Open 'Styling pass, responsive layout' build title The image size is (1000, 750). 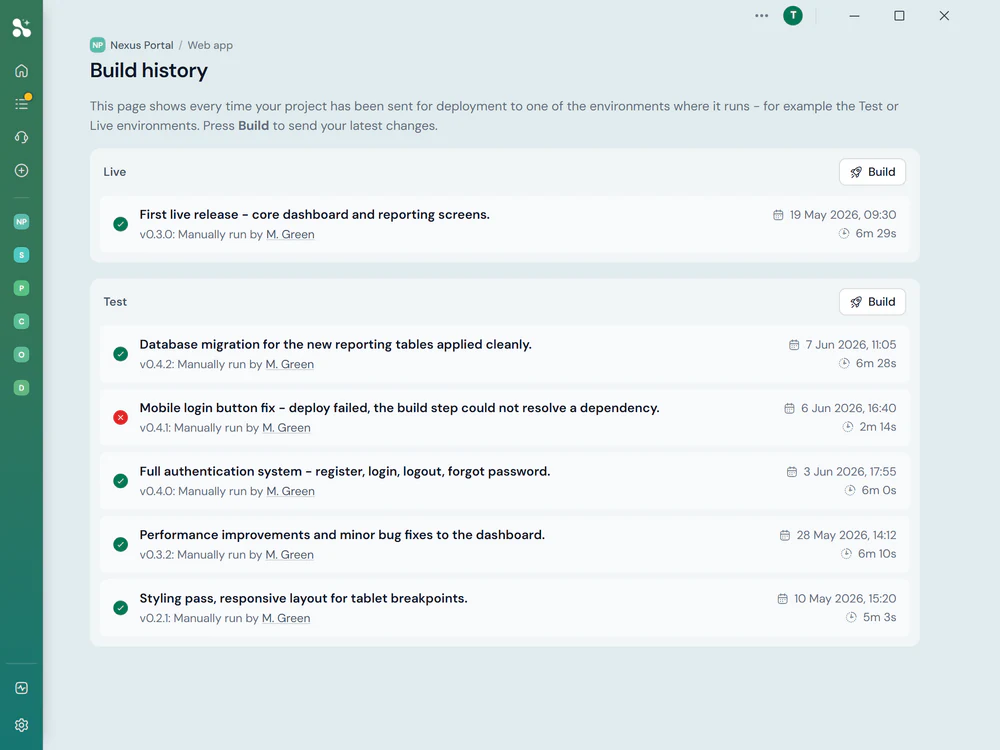(304, 598)
